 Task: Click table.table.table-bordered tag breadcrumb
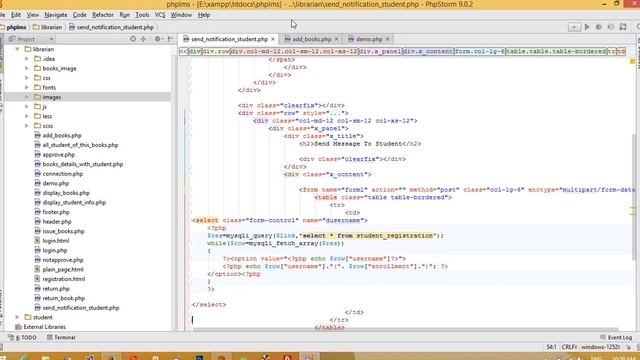[x=556, y=51]
